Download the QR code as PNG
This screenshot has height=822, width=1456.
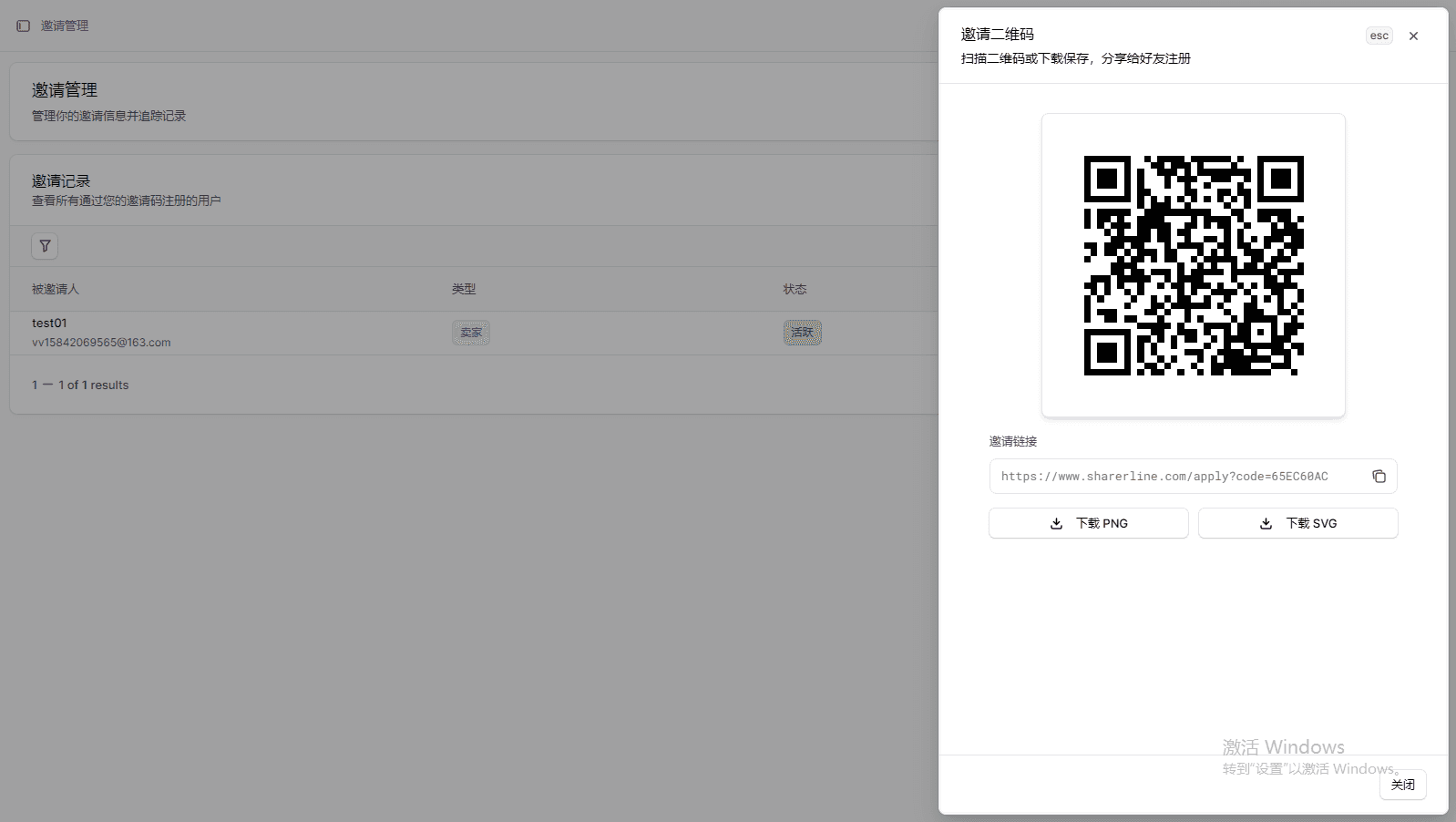click(1088, 523)
